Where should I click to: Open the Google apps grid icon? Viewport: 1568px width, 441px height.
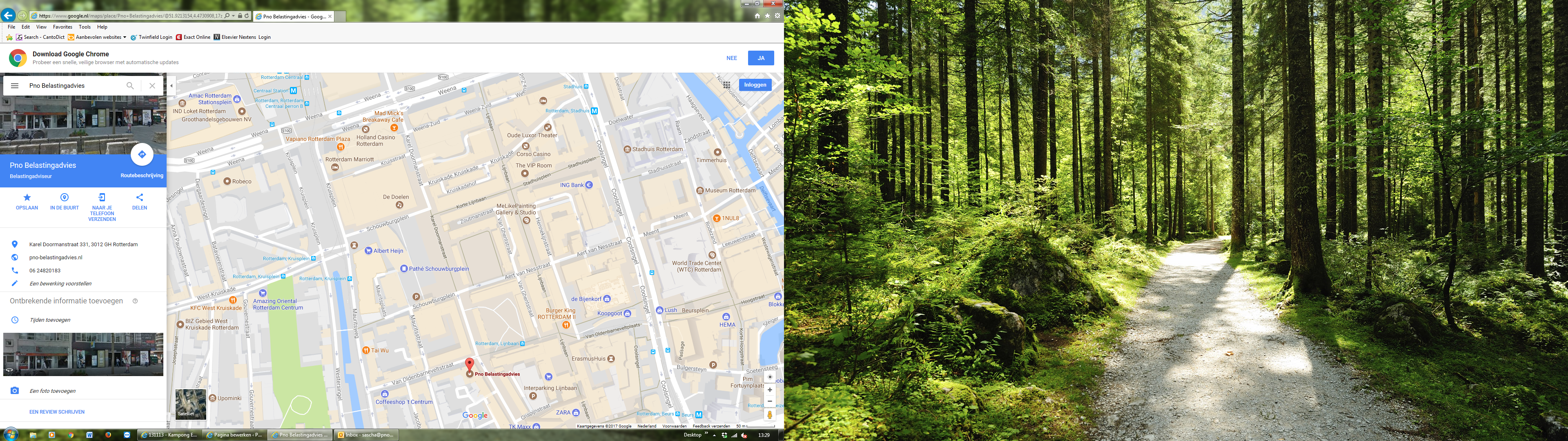(x=727, y=85)
